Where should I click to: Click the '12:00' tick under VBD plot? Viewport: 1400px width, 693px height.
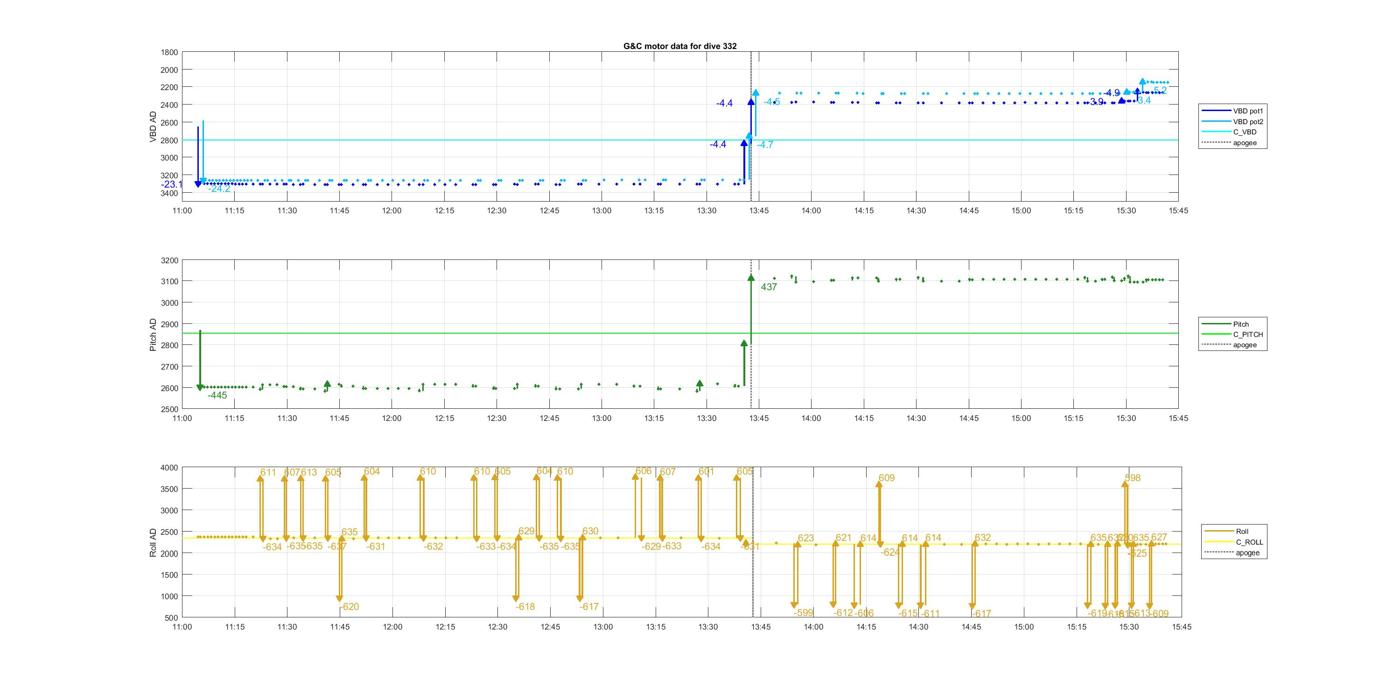[x=391, y=210]
